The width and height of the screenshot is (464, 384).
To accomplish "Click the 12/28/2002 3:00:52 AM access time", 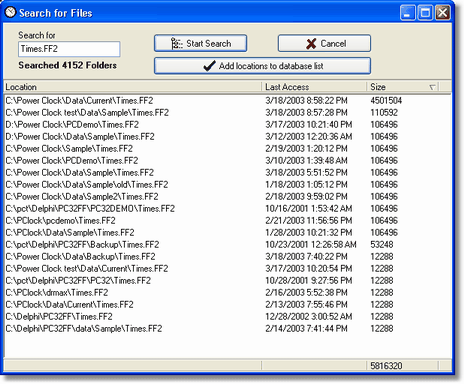I will [309, 317].
